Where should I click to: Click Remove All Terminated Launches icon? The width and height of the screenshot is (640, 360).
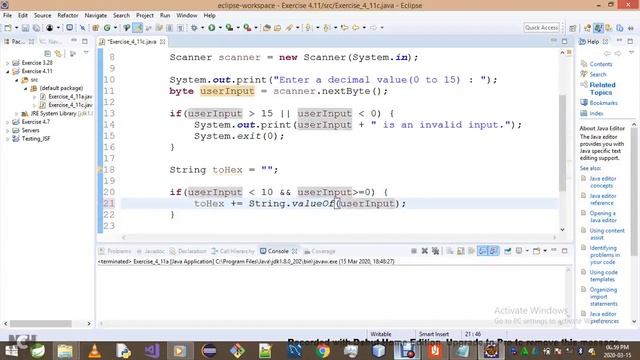click(436, 251)
